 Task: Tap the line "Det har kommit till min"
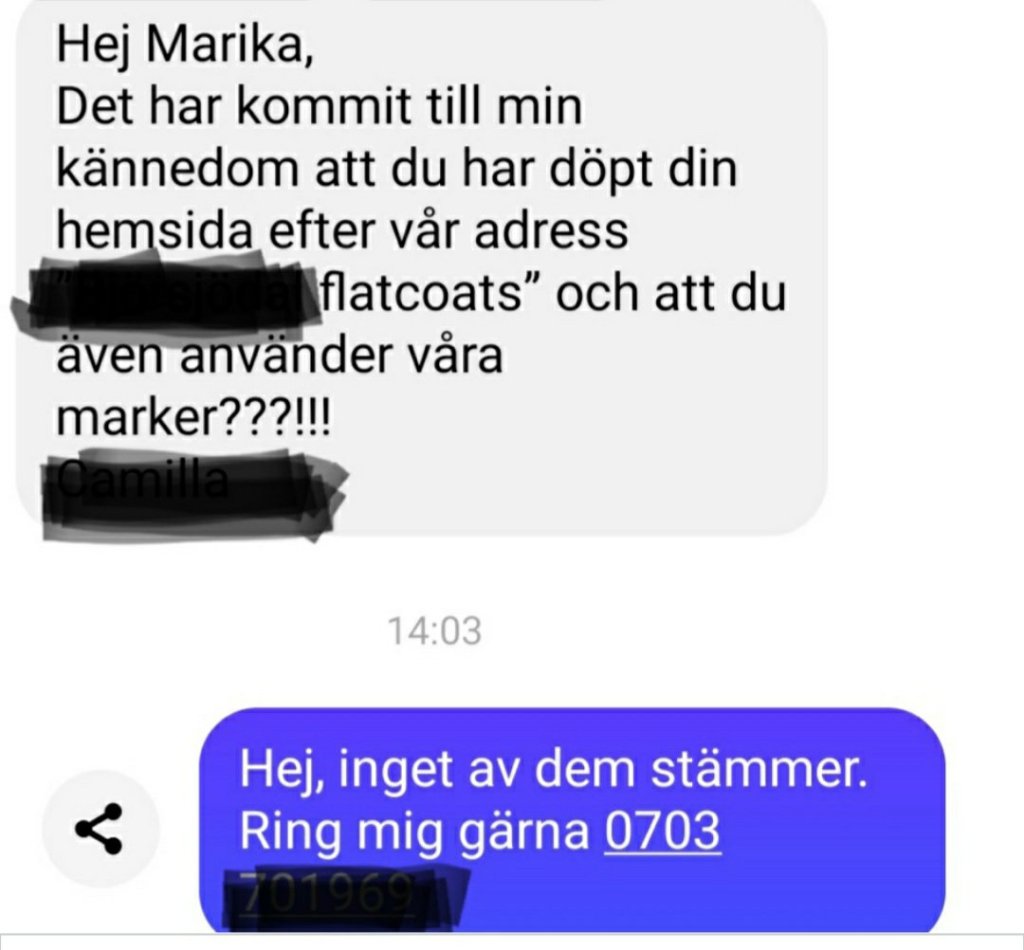[x=319, y=106]
